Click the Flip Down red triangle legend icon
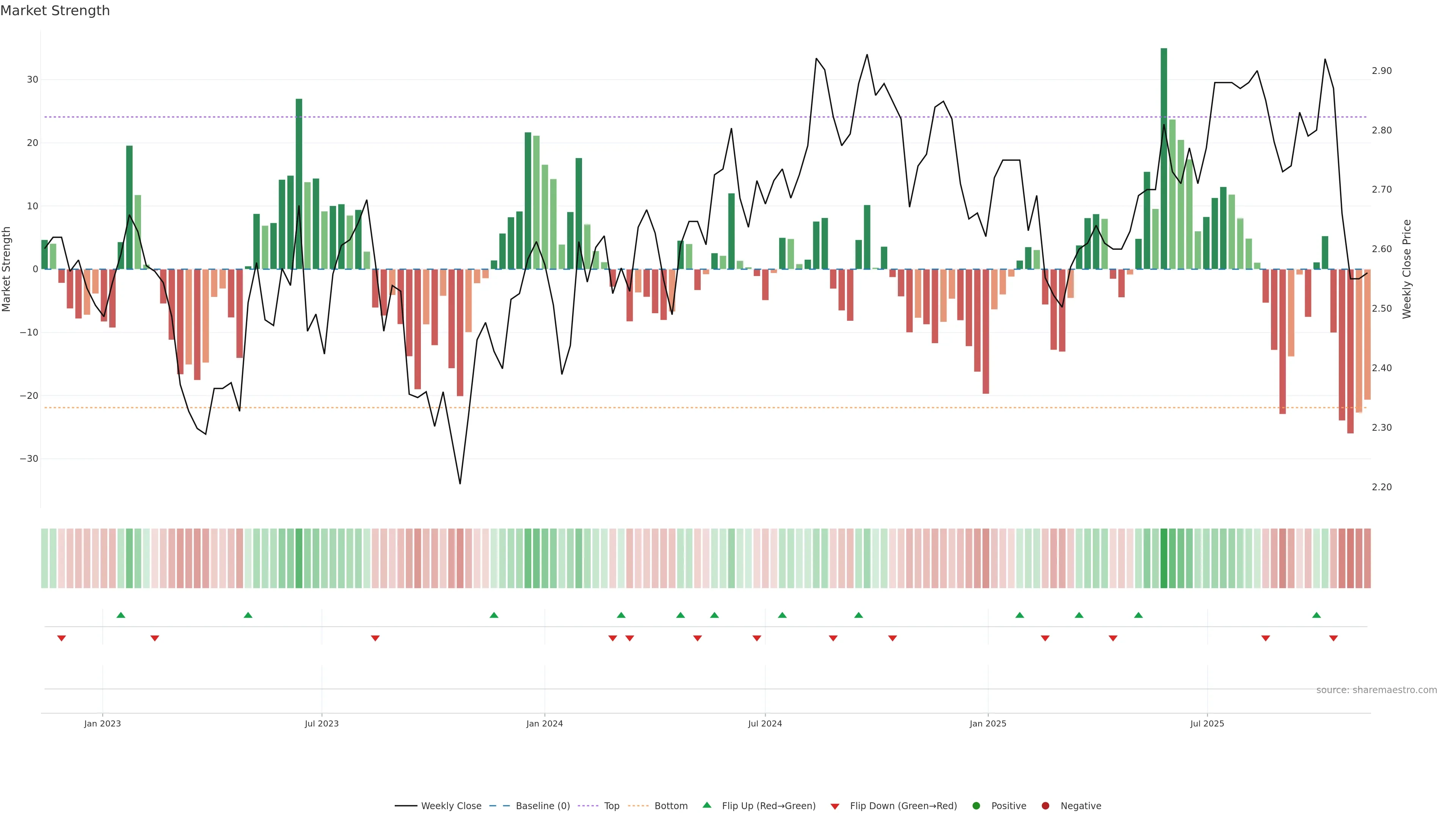Image resolution: width=1456 pixels, height=819 pixels. pos(835,806)
